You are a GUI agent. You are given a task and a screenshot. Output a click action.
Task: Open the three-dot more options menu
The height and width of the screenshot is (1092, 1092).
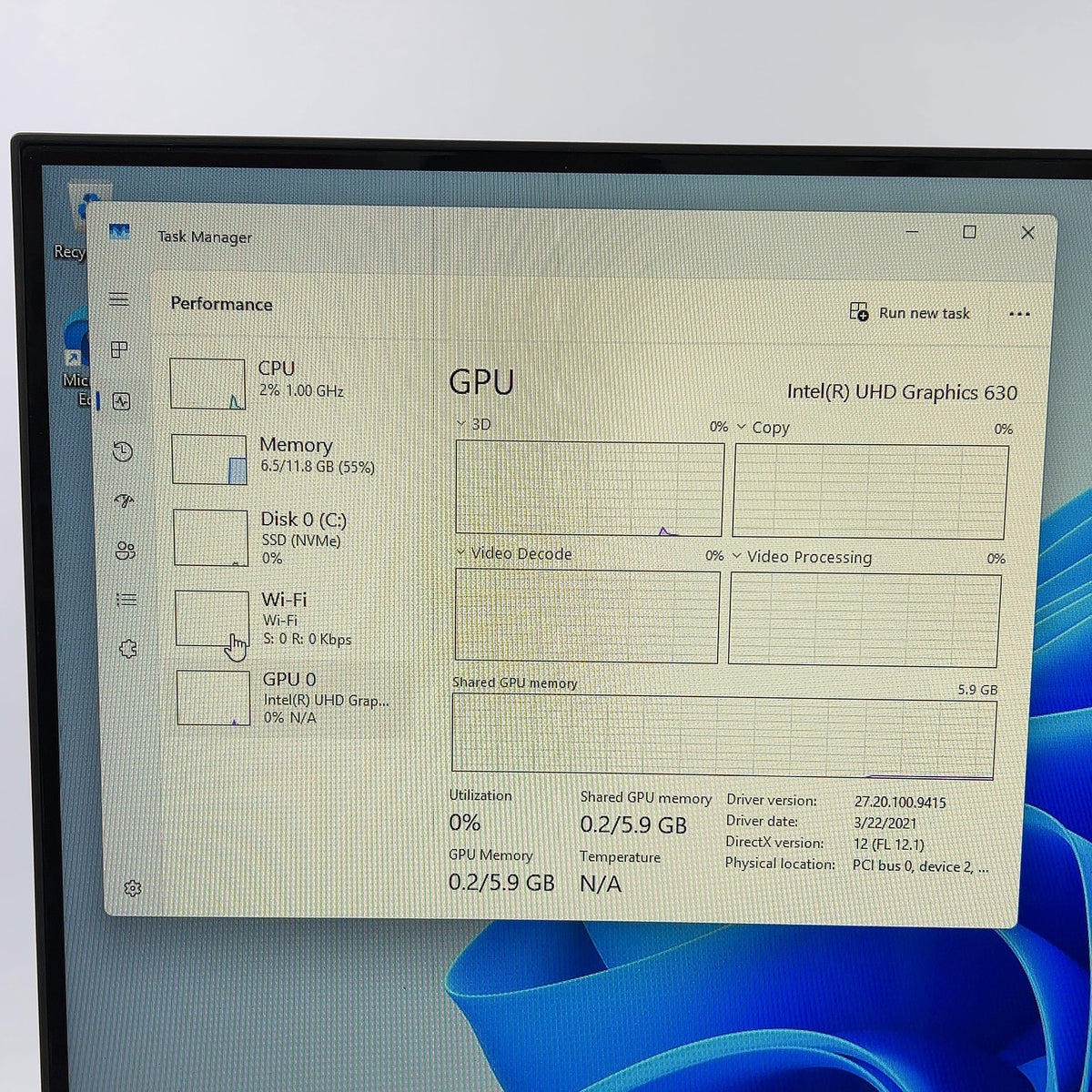(1019, 314)
